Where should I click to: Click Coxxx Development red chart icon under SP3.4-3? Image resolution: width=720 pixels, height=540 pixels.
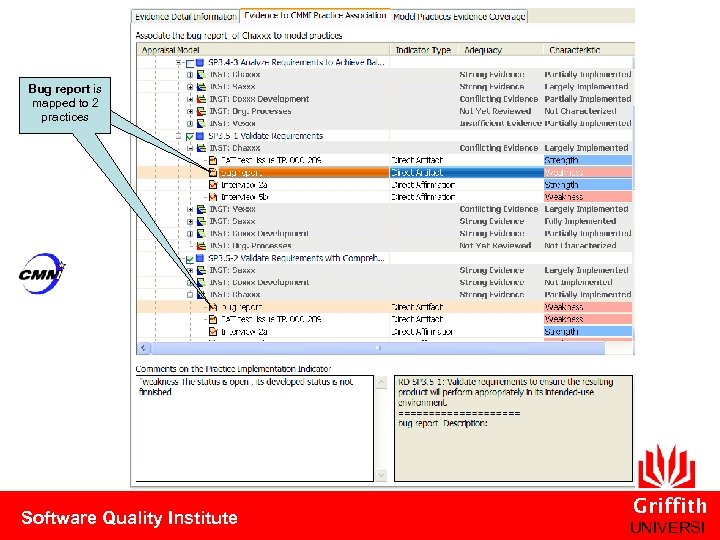(x=201, y=99)
